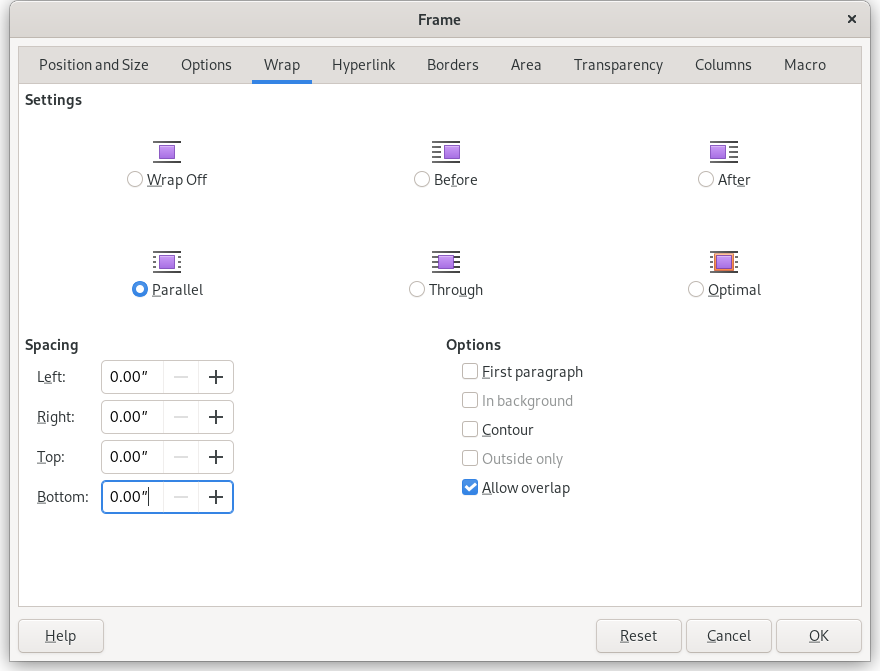Image resolution: width=880 pixels, height=671 pixels.
Task: Click the Through wrap icon
Action: (446, 262)
